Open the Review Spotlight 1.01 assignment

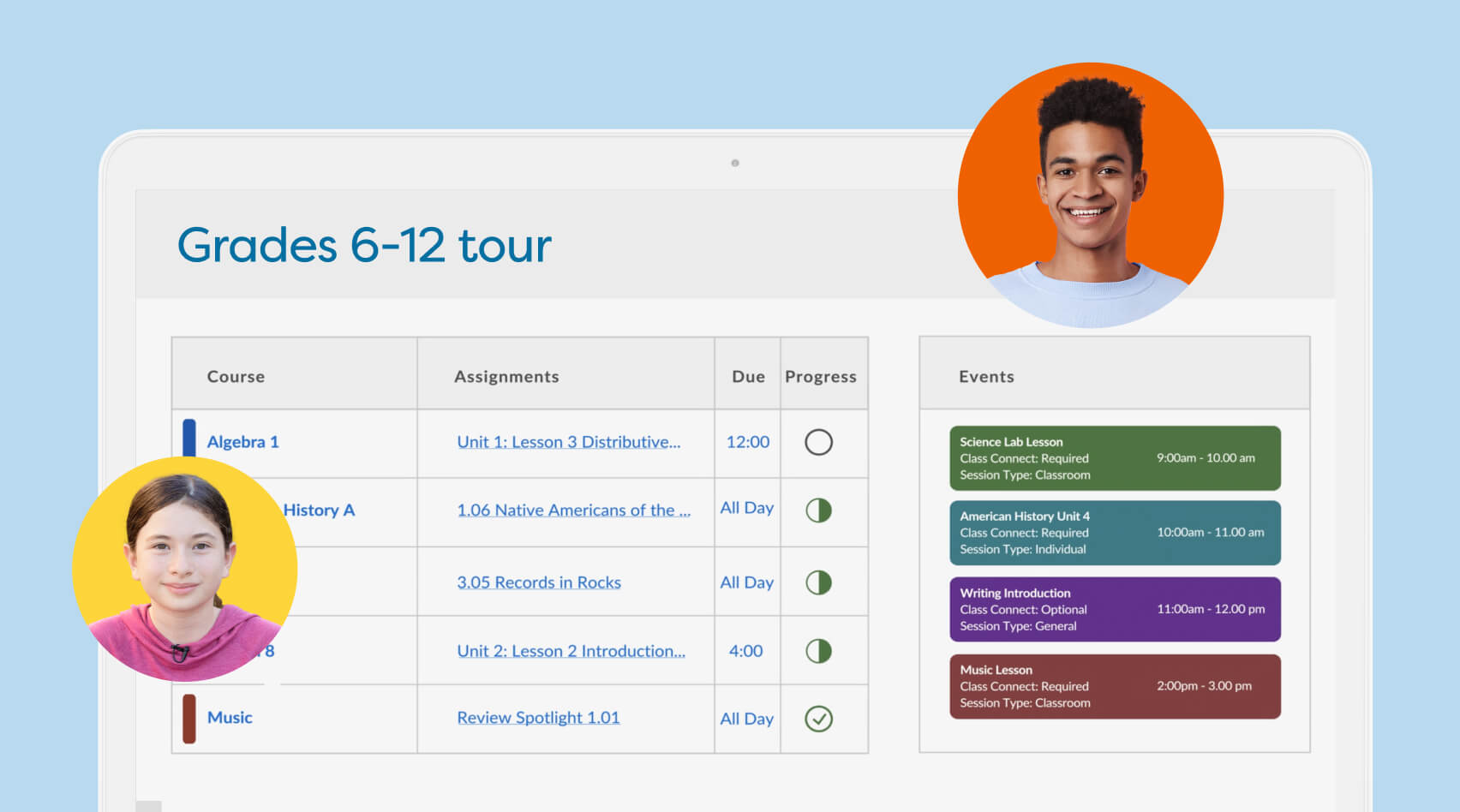(x=538, y=718)
